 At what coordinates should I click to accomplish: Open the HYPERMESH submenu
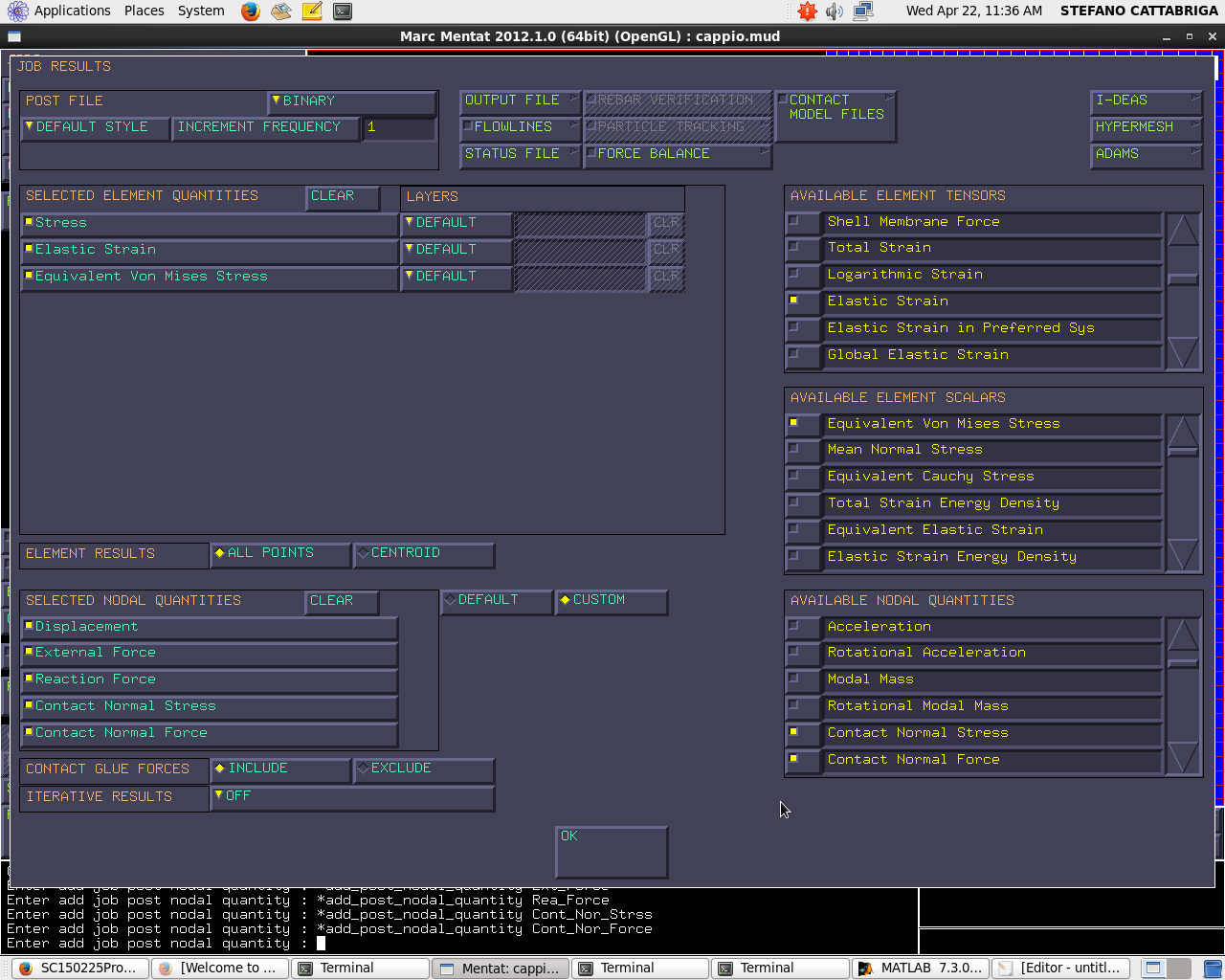click(1147, 128)
